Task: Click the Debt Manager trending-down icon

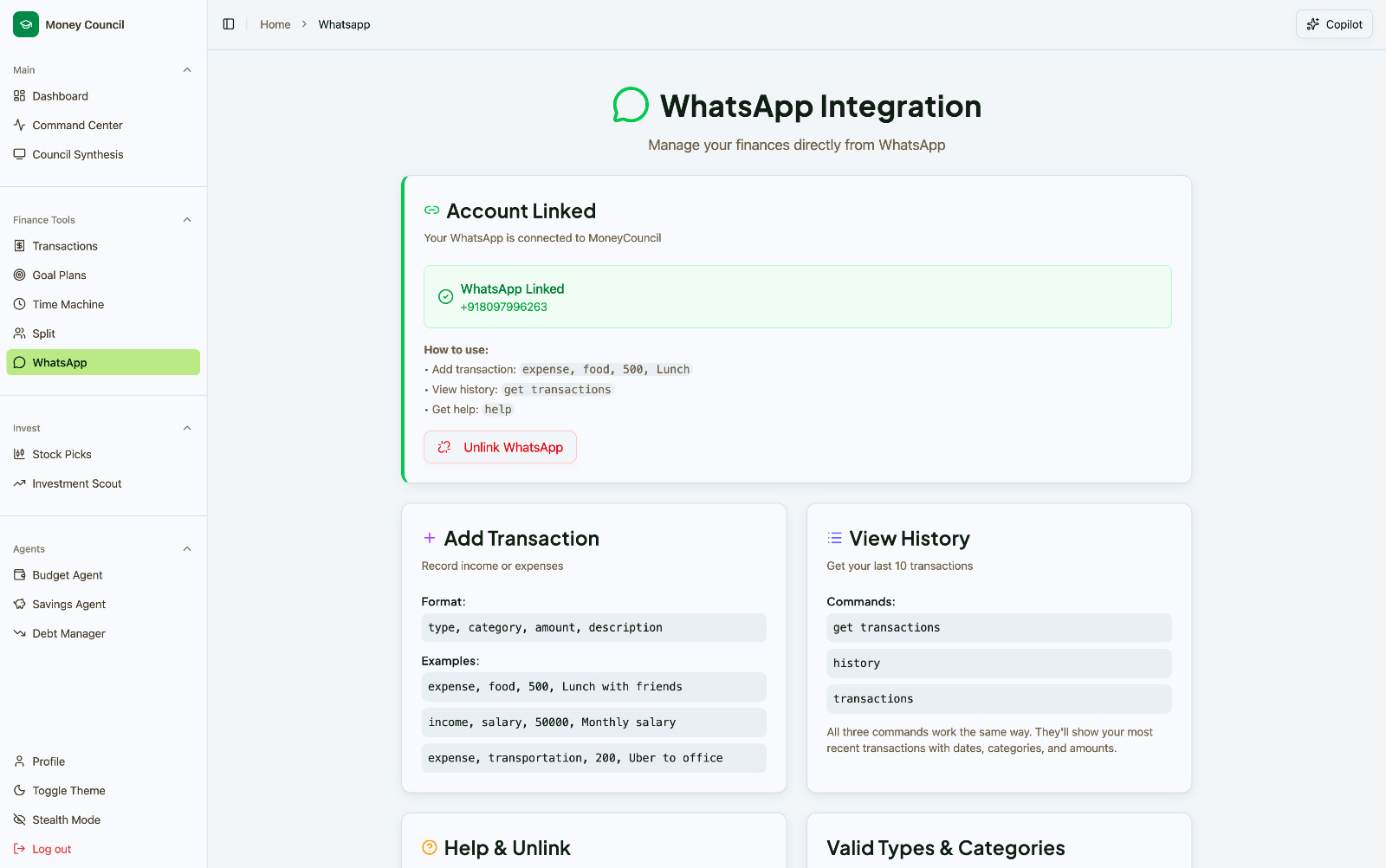Action: (x=20, y=633)
